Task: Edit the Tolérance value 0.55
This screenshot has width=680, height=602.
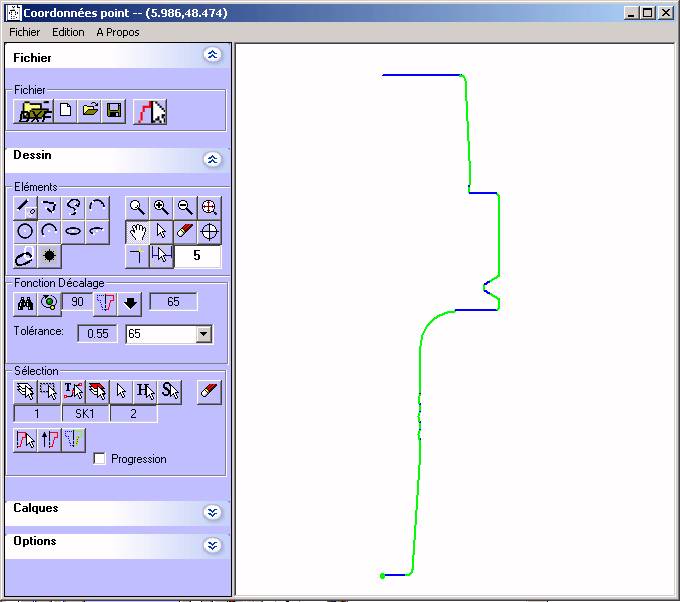Action: point(98,334)
